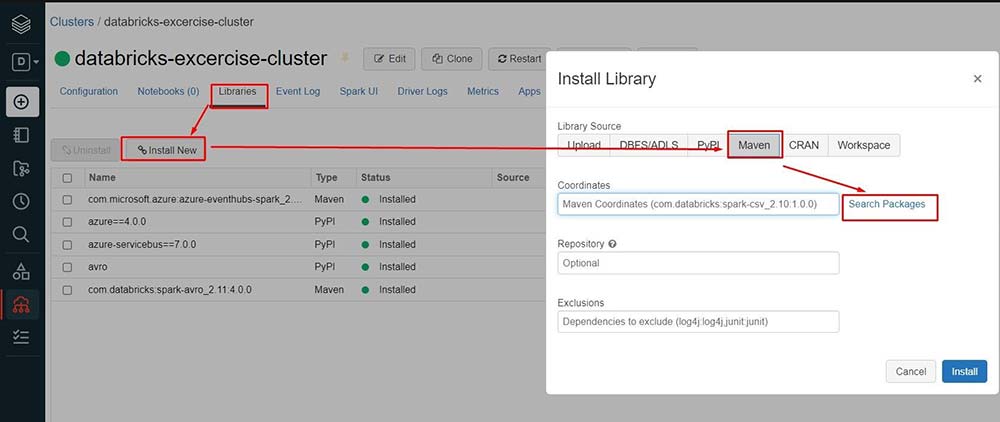This screenshot has height=422, width=1000.
Task: Click the Install New button
Action: point(165,150)
